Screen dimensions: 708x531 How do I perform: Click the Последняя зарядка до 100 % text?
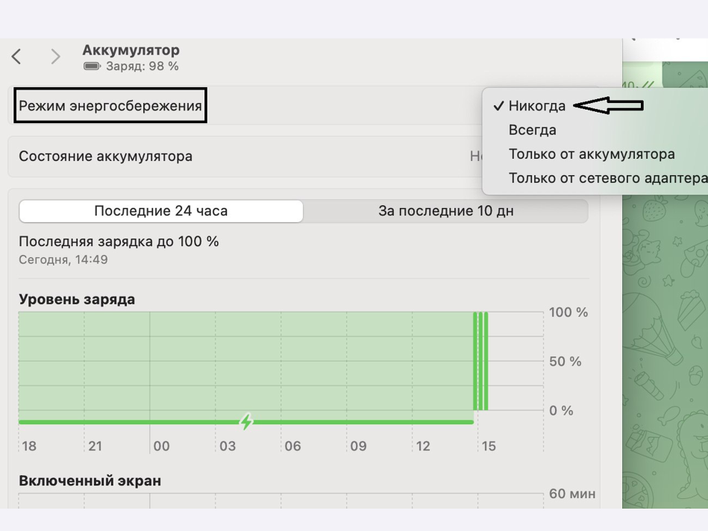[119, 242]
